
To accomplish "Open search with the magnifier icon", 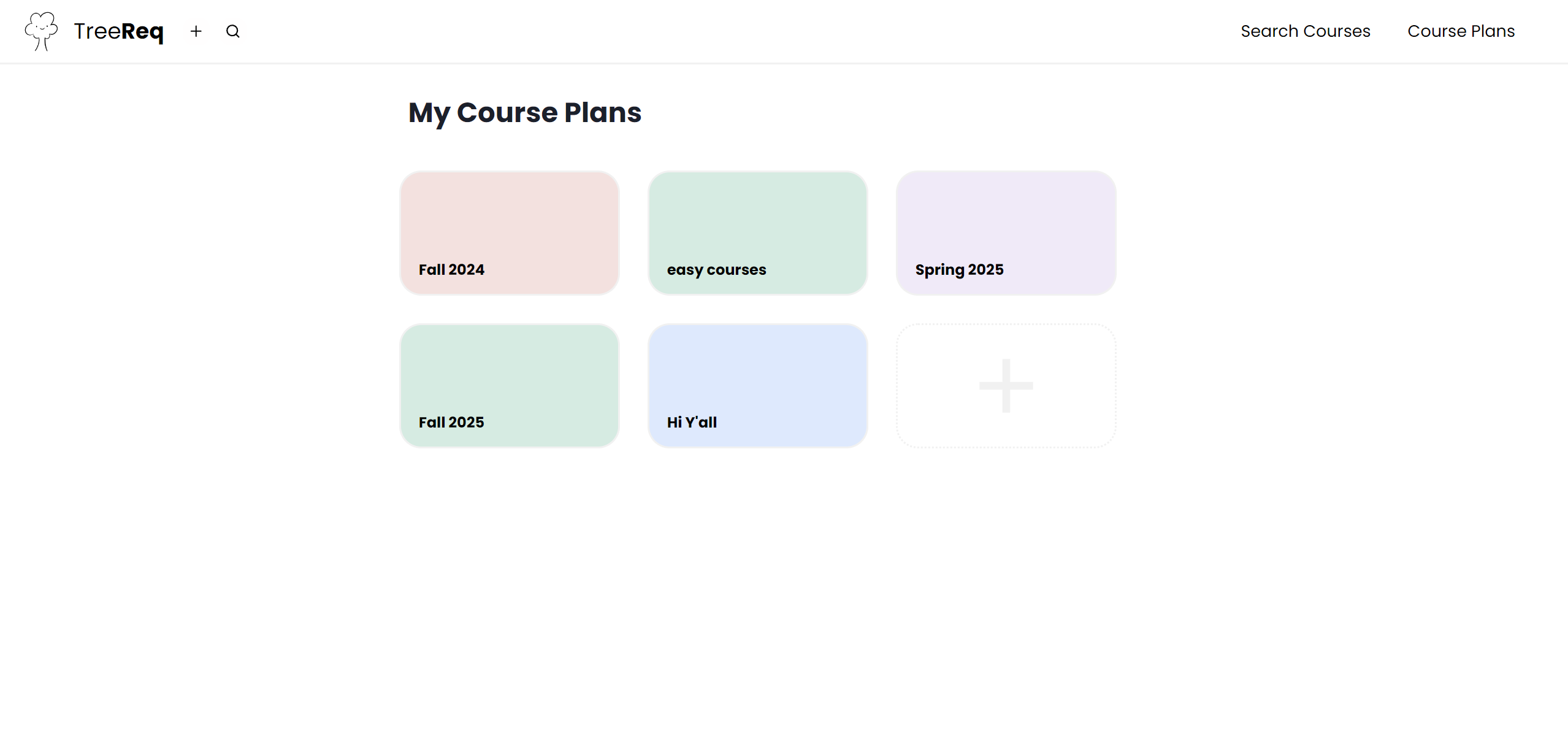I will [233, 31].
